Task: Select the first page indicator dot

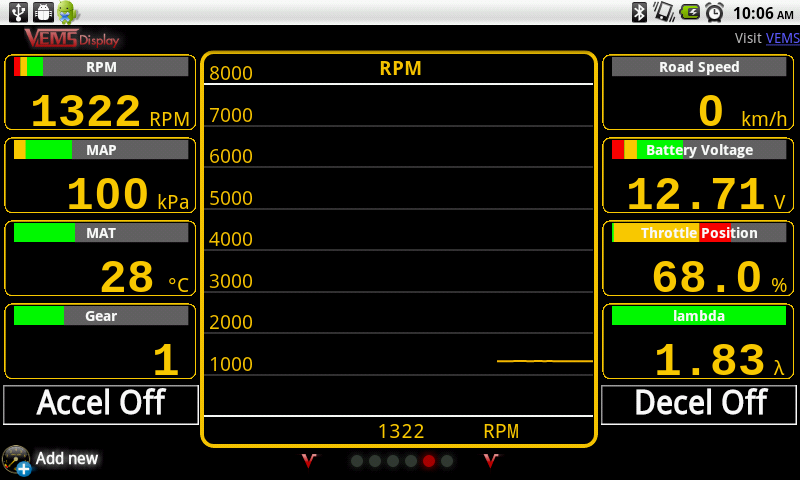Action: (x=357, y=461)
